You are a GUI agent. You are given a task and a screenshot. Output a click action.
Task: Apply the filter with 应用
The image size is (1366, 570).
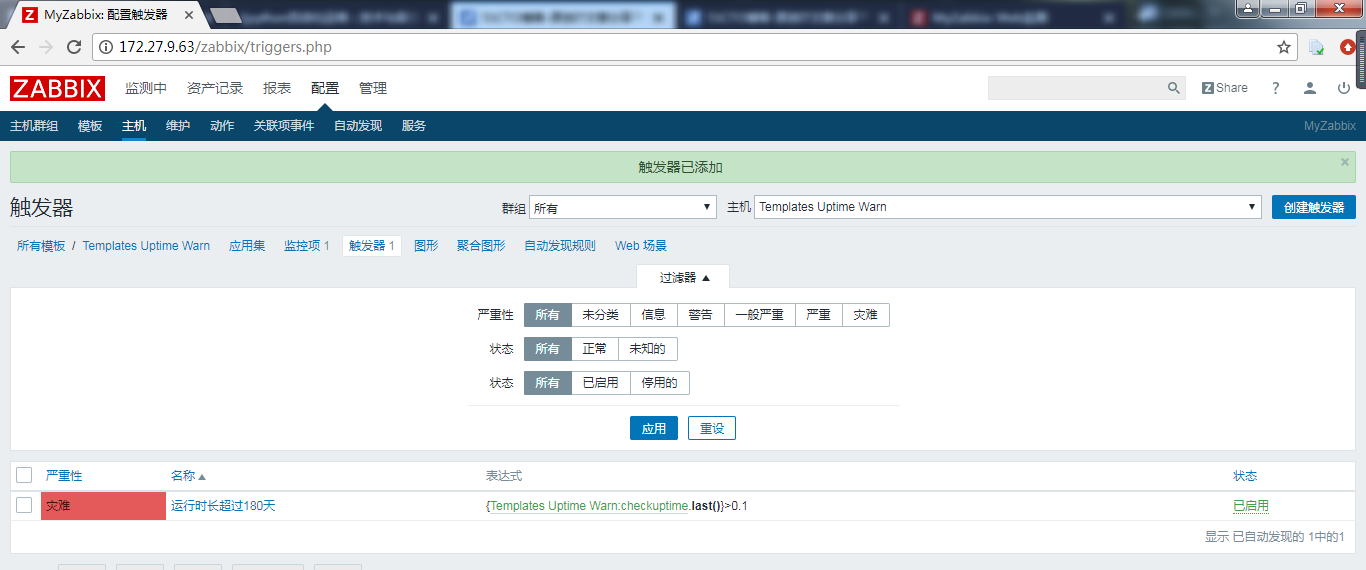coord(654,428)
